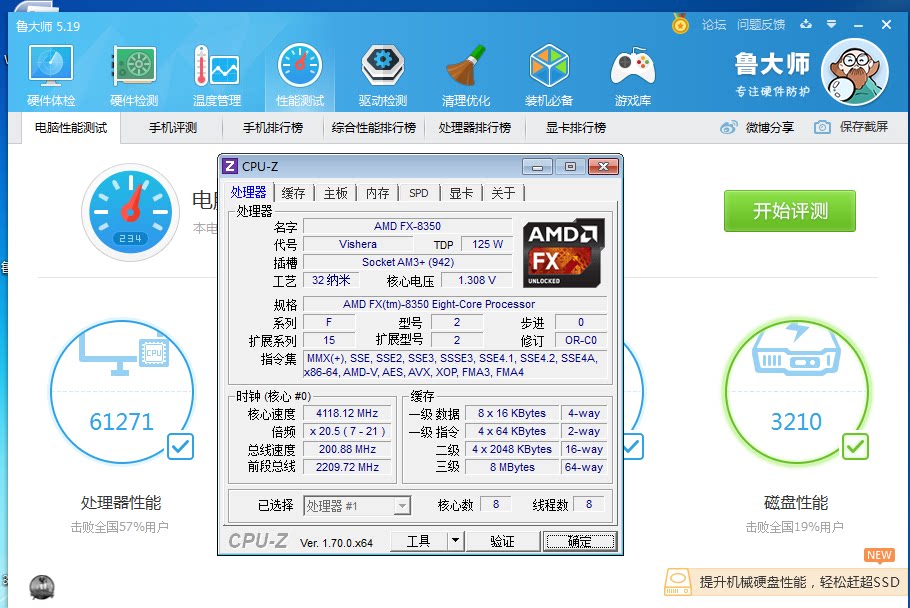Click the 保存截屏 text link

tap(864, 127)
